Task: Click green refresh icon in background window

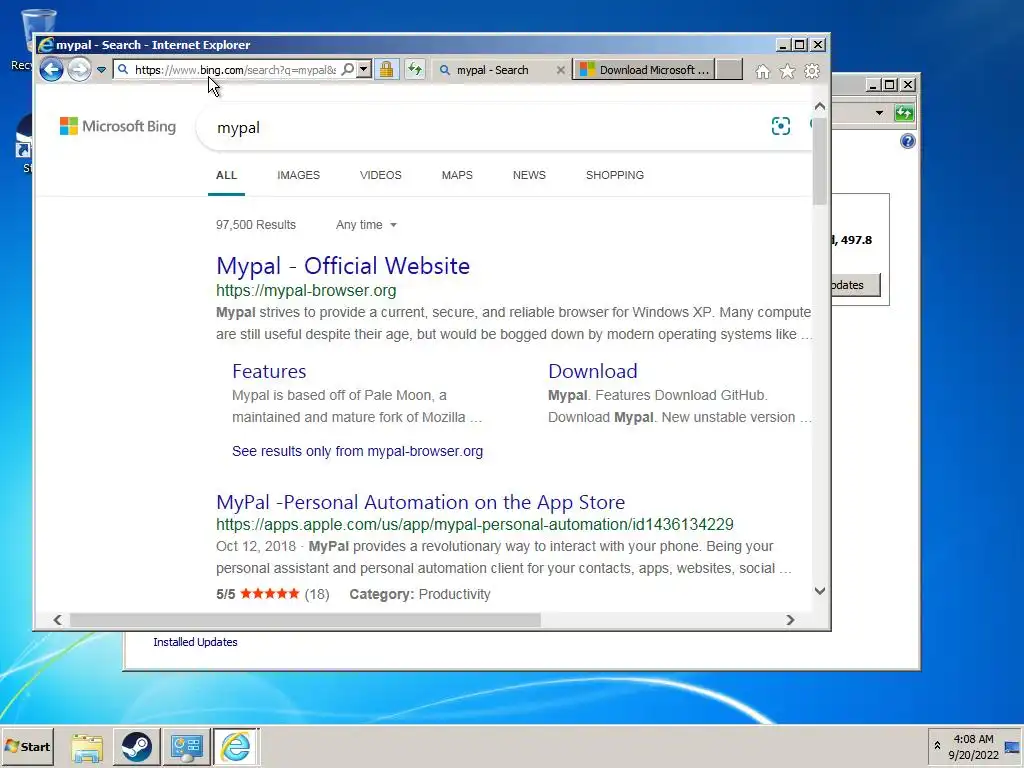Action: pos(904,113)
